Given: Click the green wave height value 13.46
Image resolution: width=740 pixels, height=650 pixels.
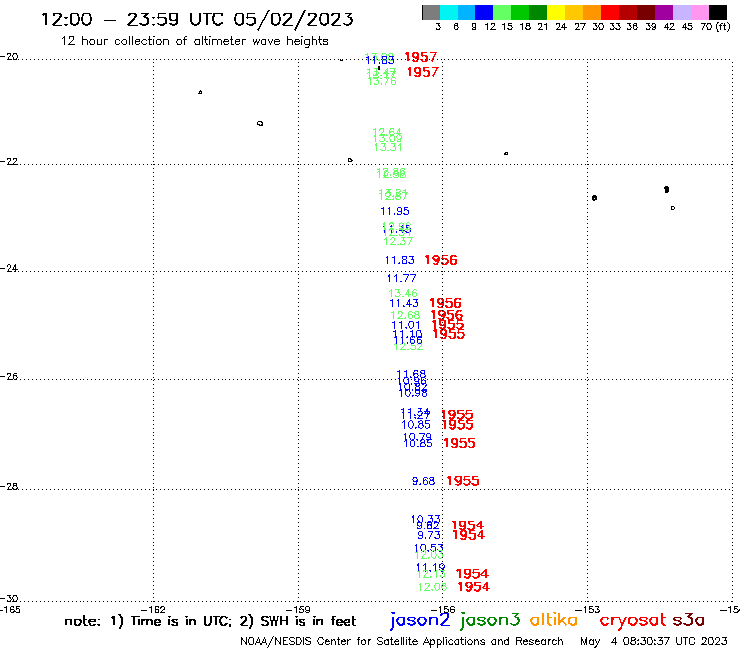Looking at the screenshot, I should point(403,293).
